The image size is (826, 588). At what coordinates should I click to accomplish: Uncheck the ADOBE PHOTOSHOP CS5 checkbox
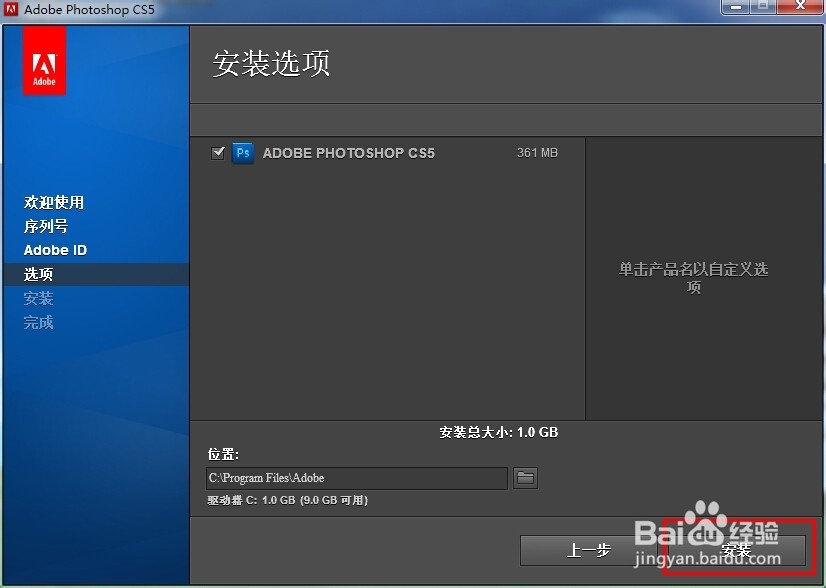pos(218,152)
